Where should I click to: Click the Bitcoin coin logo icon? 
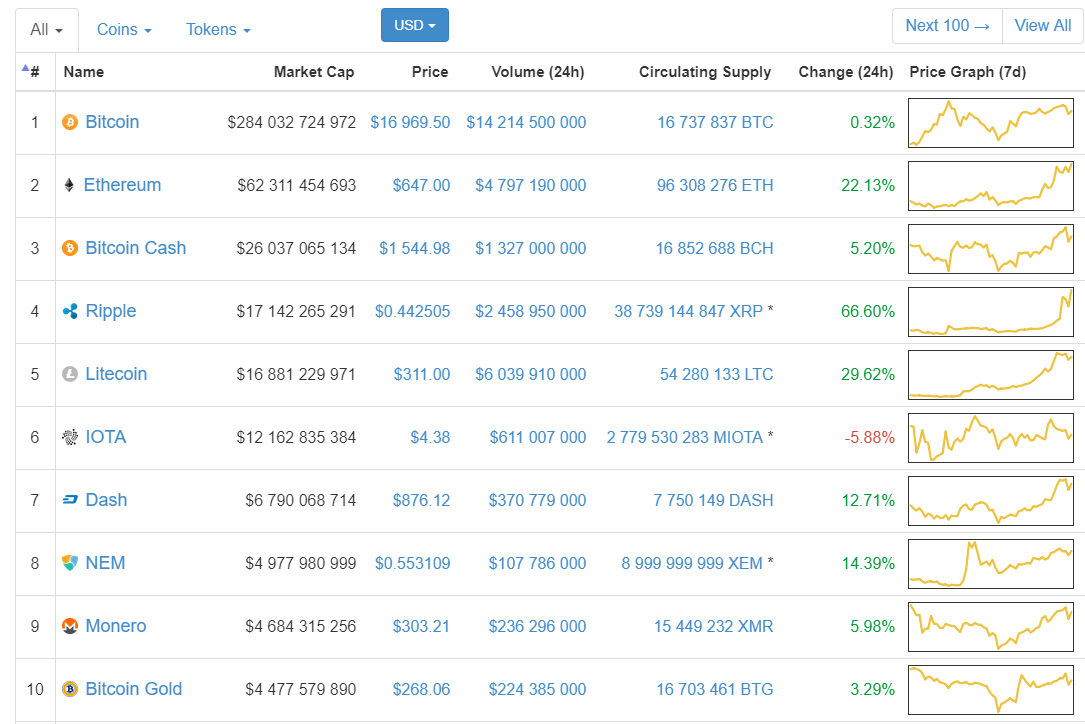(x=70, y=122)
